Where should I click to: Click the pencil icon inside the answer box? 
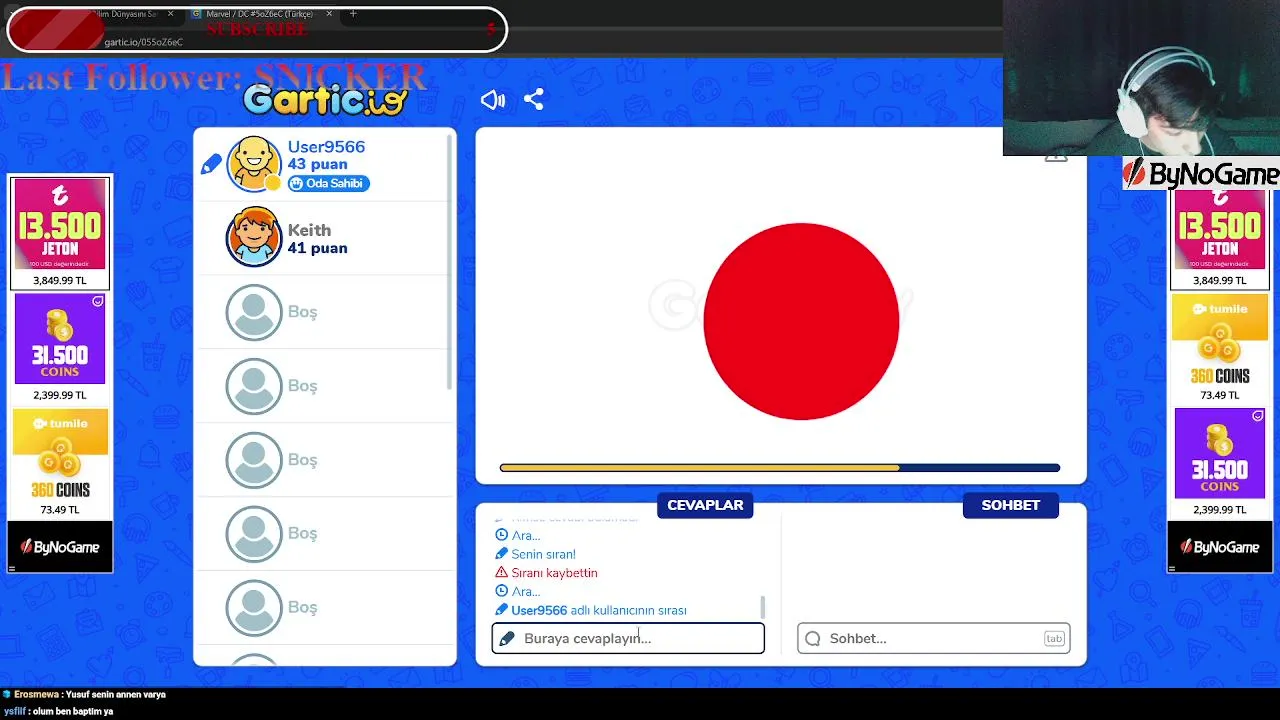pos(507,638)
